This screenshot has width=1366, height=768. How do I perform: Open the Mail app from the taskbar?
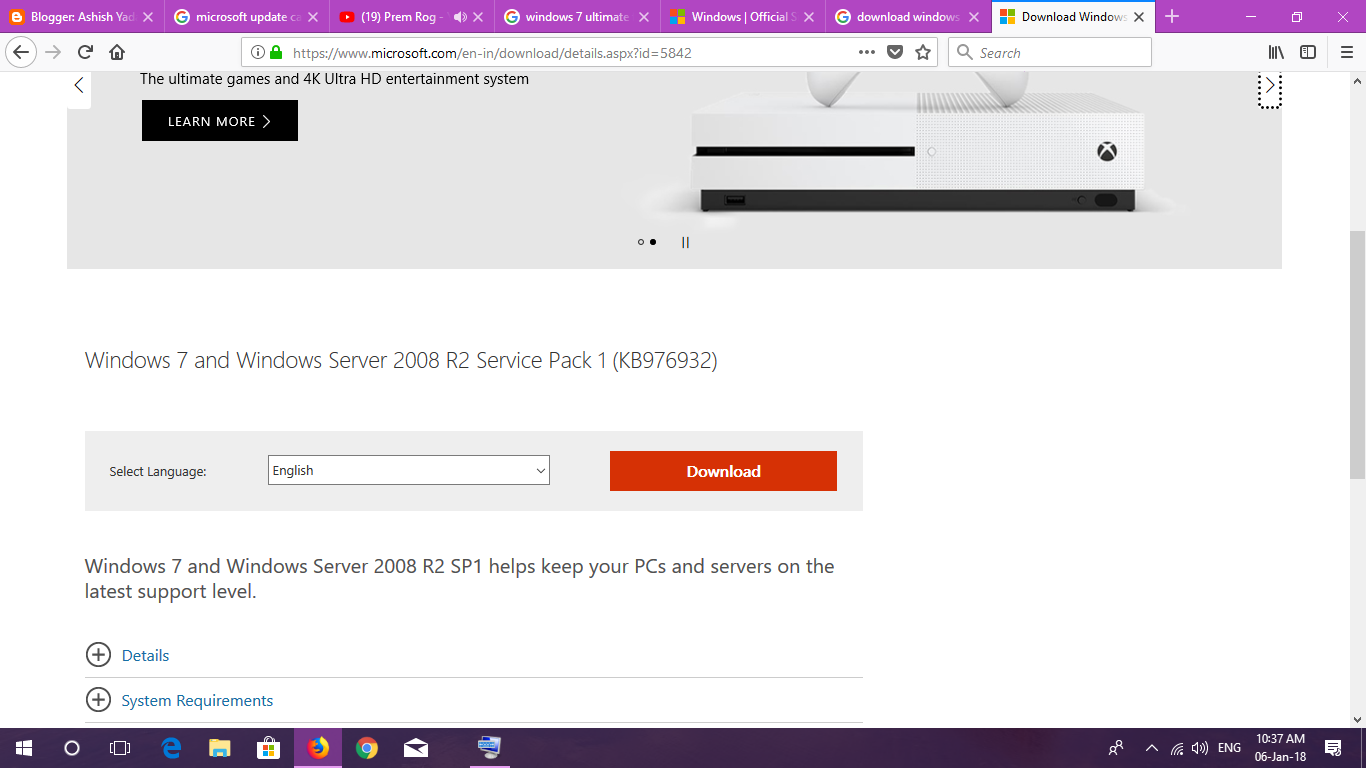tap(416, 748)
